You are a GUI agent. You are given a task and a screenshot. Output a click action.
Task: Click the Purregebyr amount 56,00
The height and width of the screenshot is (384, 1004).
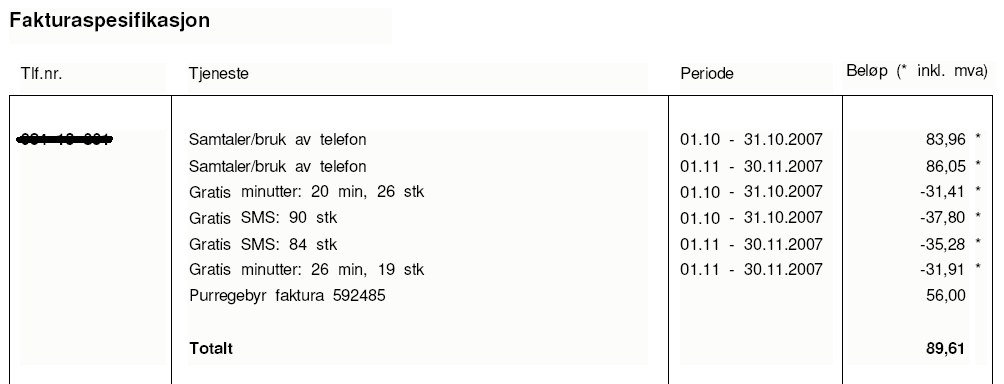click(x=945, y=296)
